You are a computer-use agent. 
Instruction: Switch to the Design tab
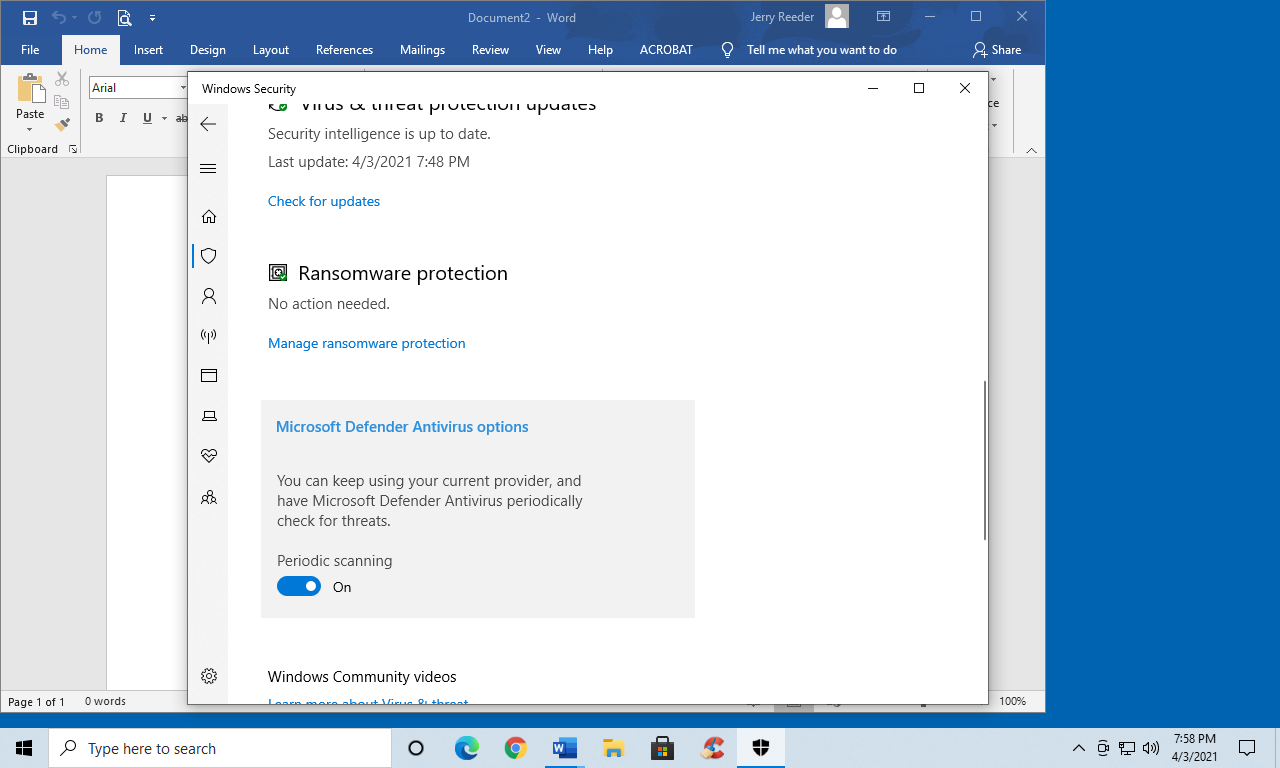(x=207, y=50)
